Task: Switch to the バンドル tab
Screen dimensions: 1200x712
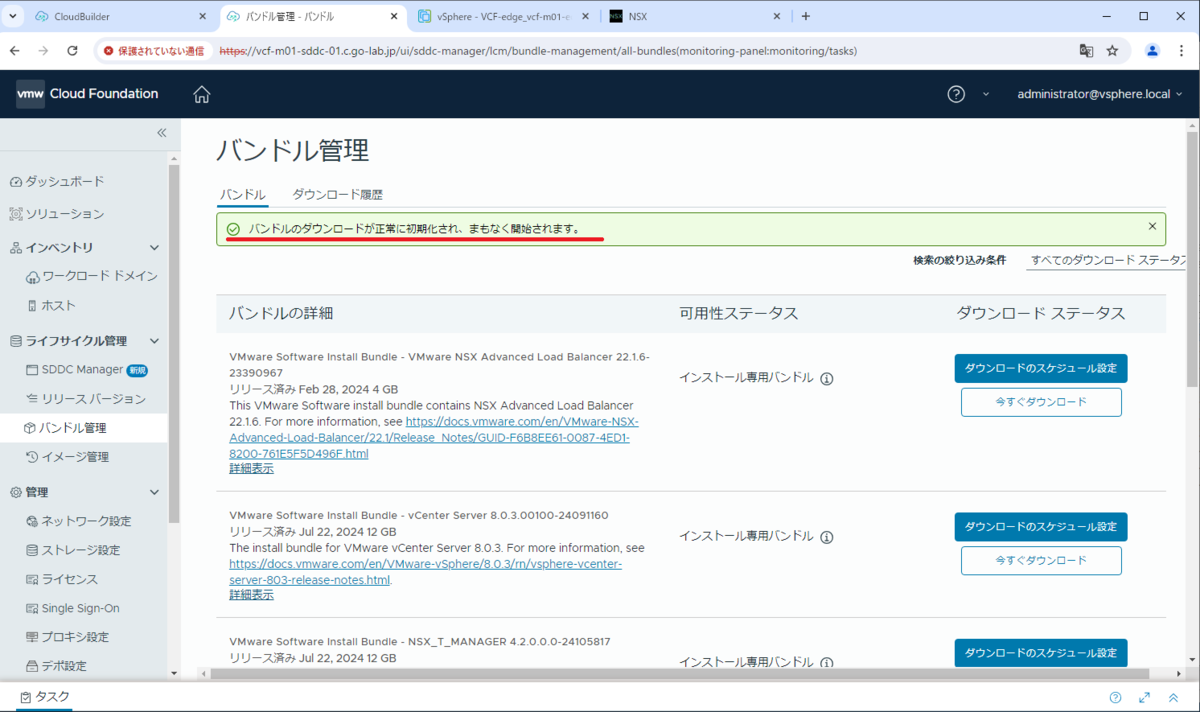Action: coord(242,194)
